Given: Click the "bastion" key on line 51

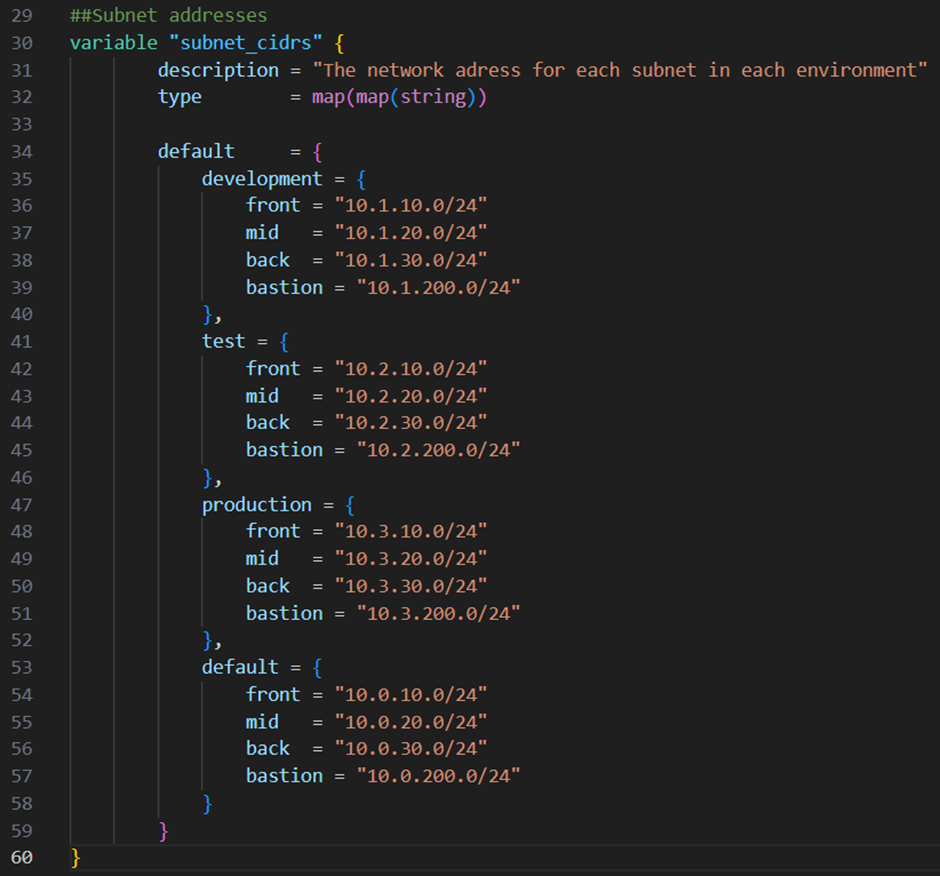Looking at the screenshot, I should [284, 613].
